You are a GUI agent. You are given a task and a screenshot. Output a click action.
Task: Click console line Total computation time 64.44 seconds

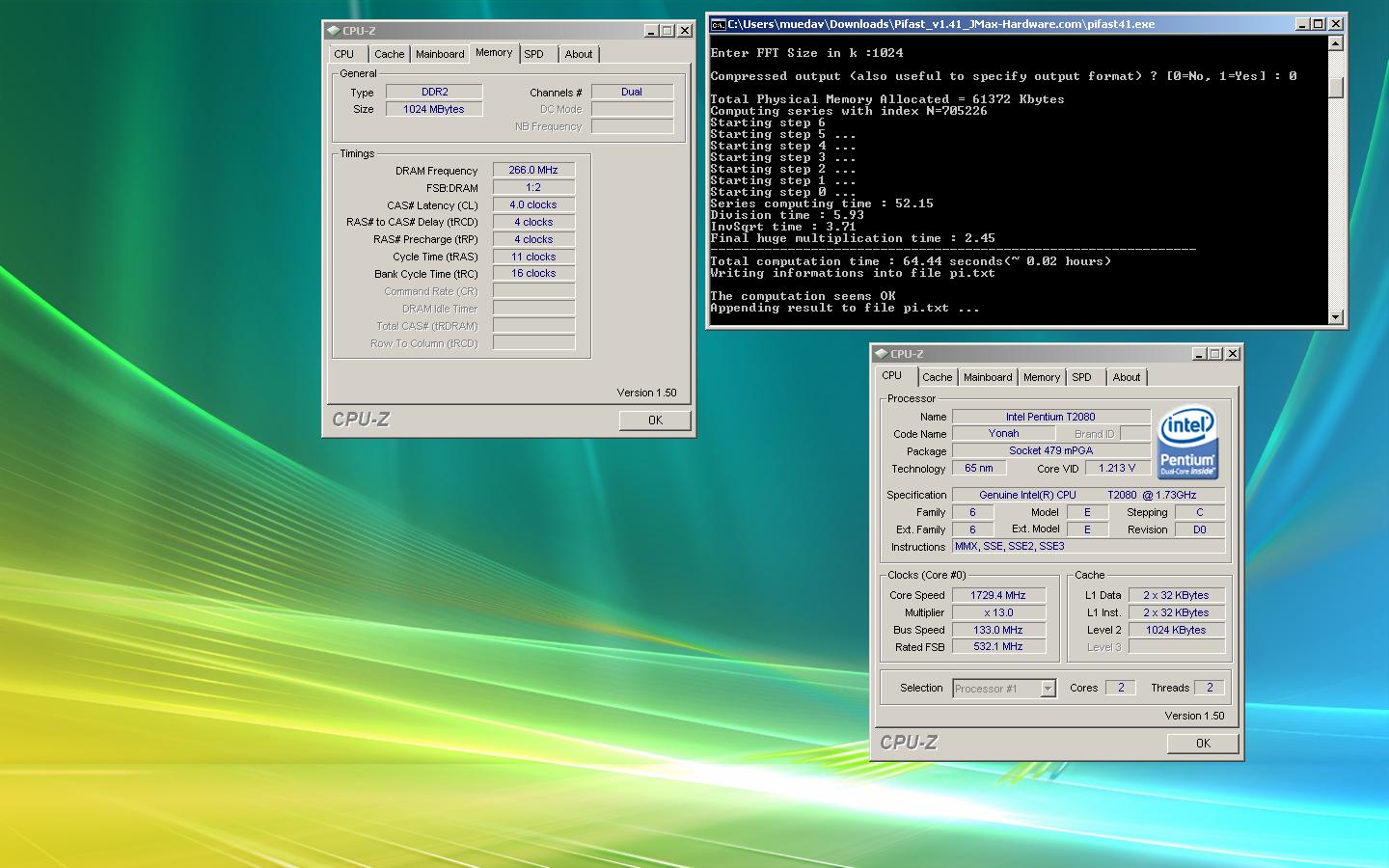[911, 261]
